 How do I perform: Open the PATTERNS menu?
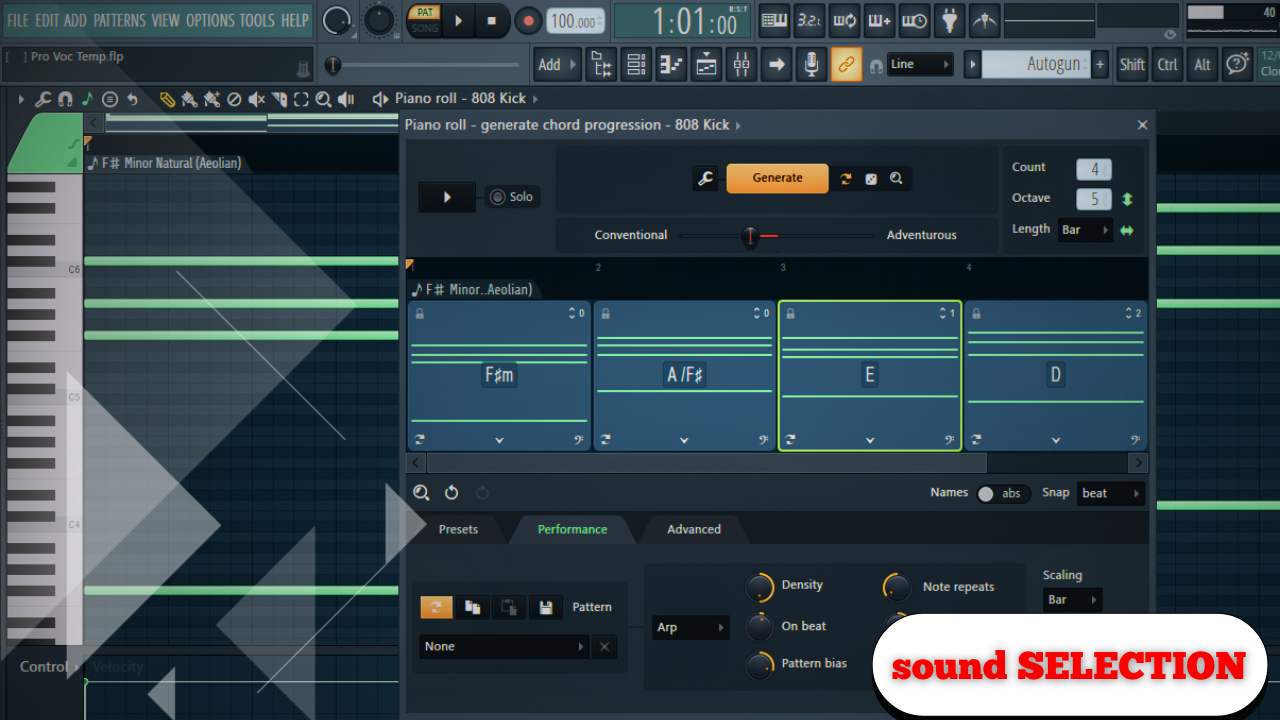[x=119, y=20]
